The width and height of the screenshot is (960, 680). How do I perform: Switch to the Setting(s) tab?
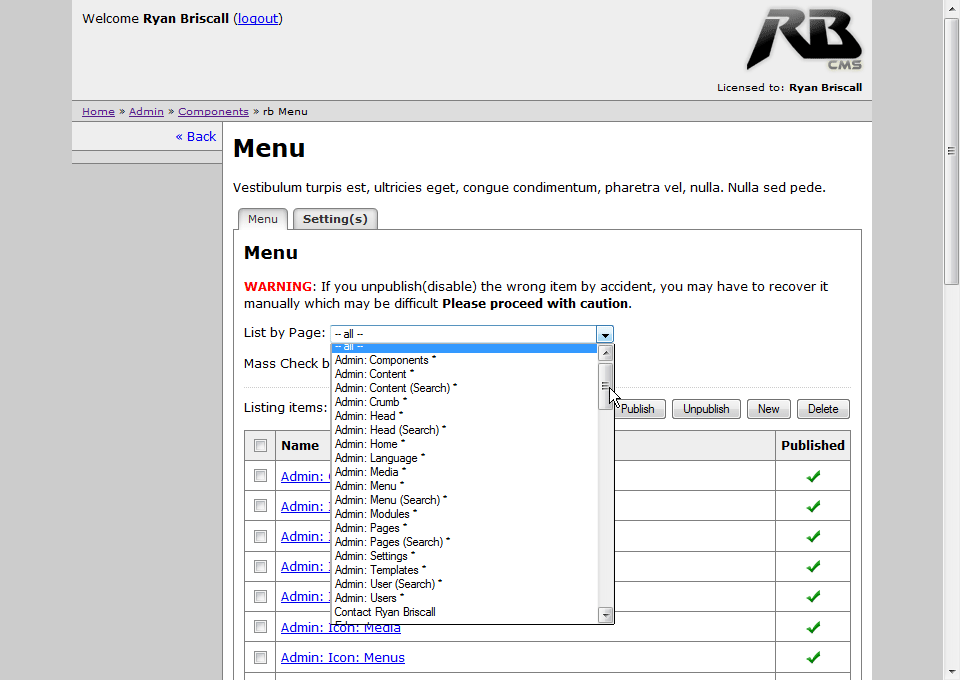click(x=335, y=219)
